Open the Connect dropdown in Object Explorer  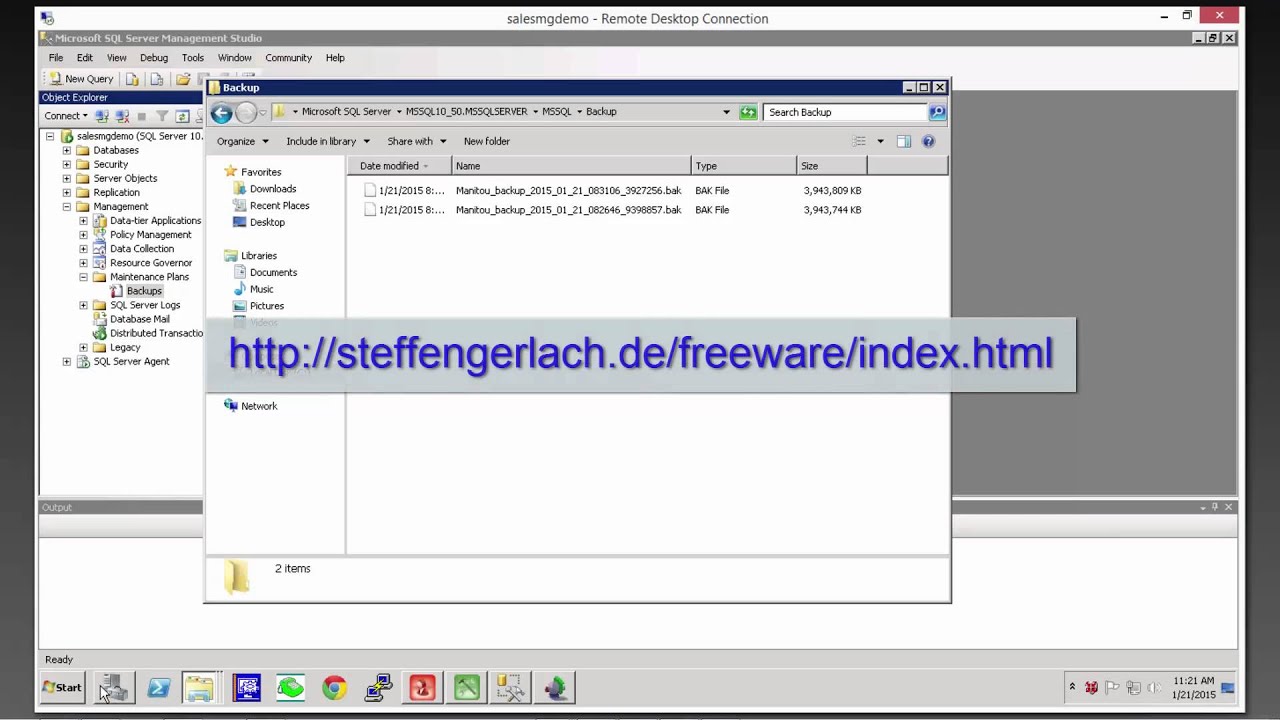(x=66, y=116)
